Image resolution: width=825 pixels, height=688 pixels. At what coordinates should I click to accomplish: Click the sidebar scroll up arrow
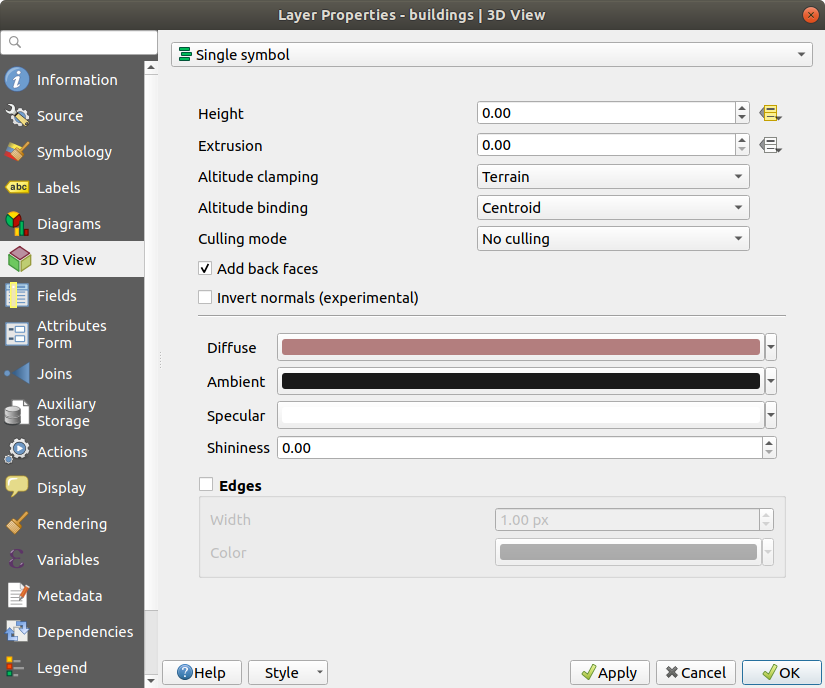tap(151, 67)
